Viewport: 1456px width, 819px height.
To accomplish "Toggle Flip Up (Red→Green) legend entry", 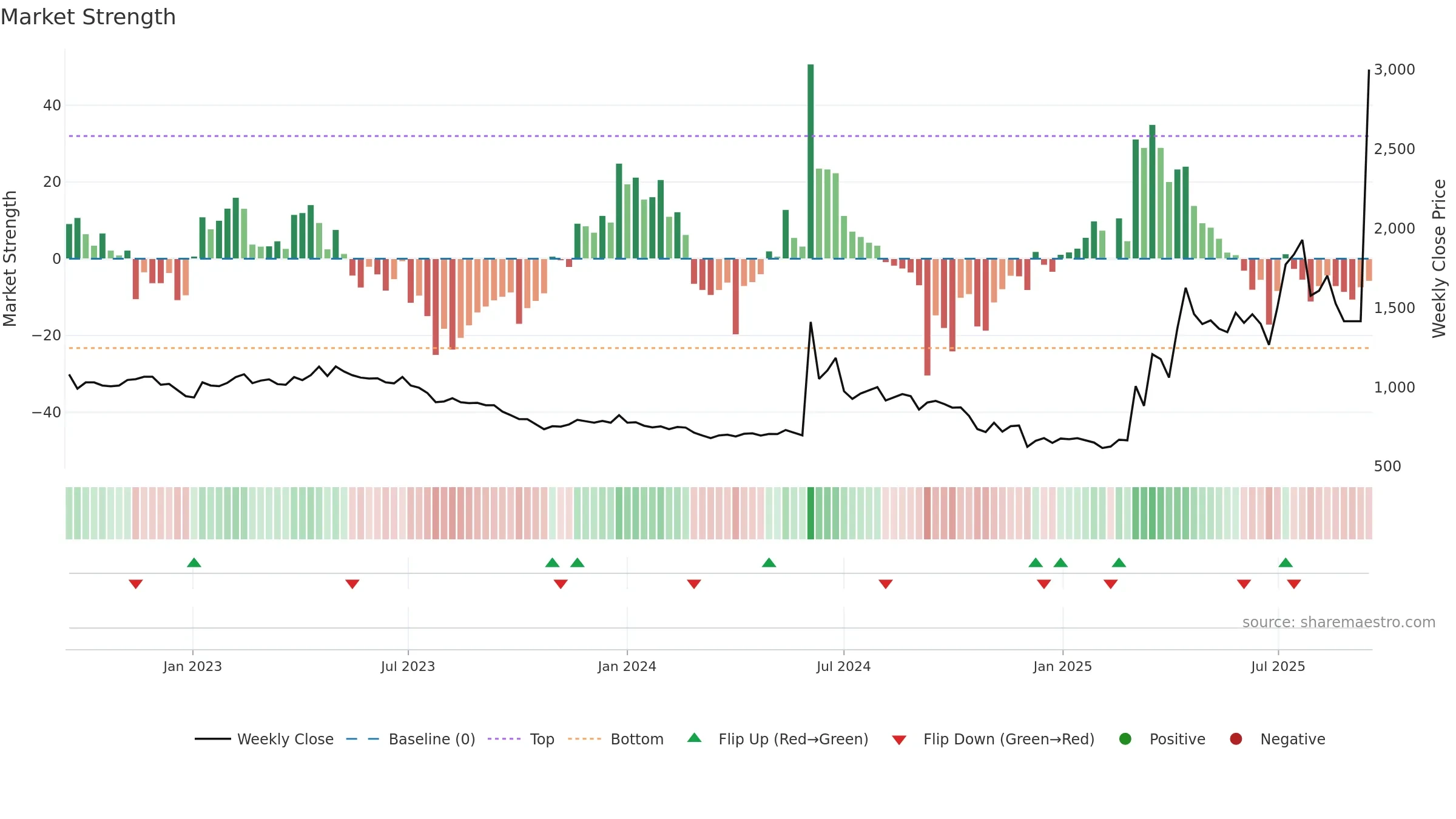I will click(778, 739).
